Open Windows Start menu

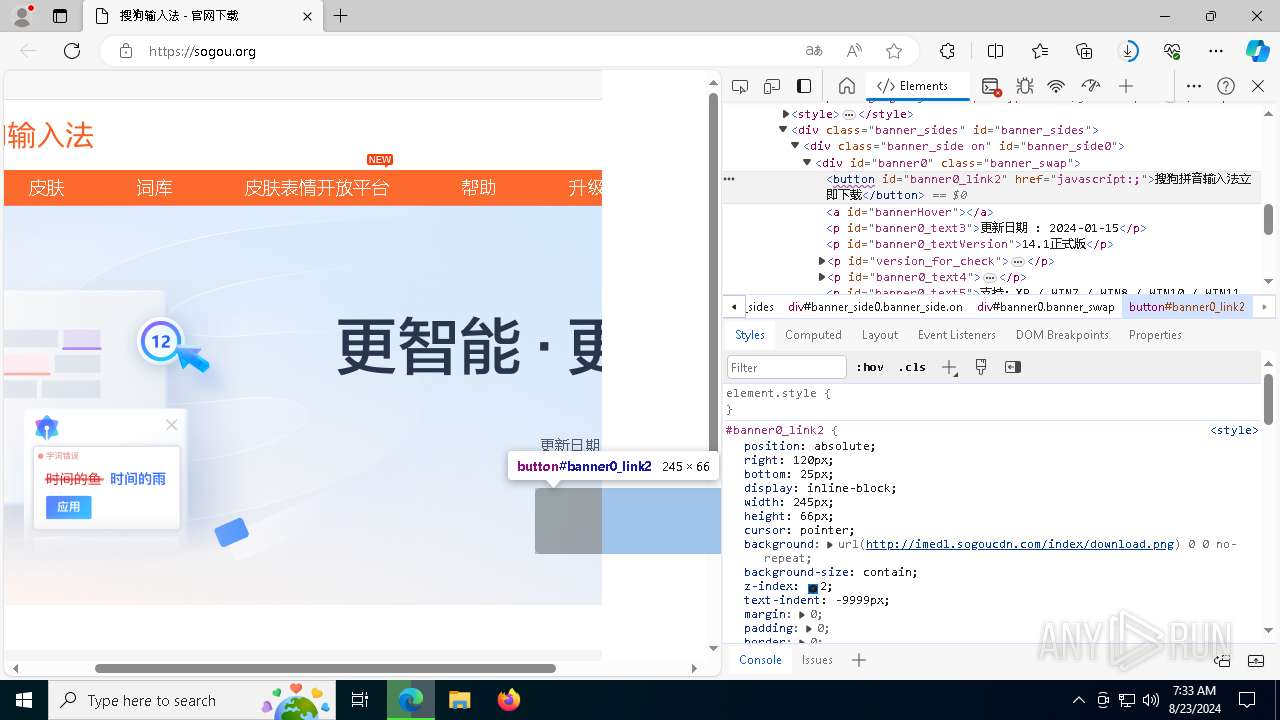[x=24, y=700]
